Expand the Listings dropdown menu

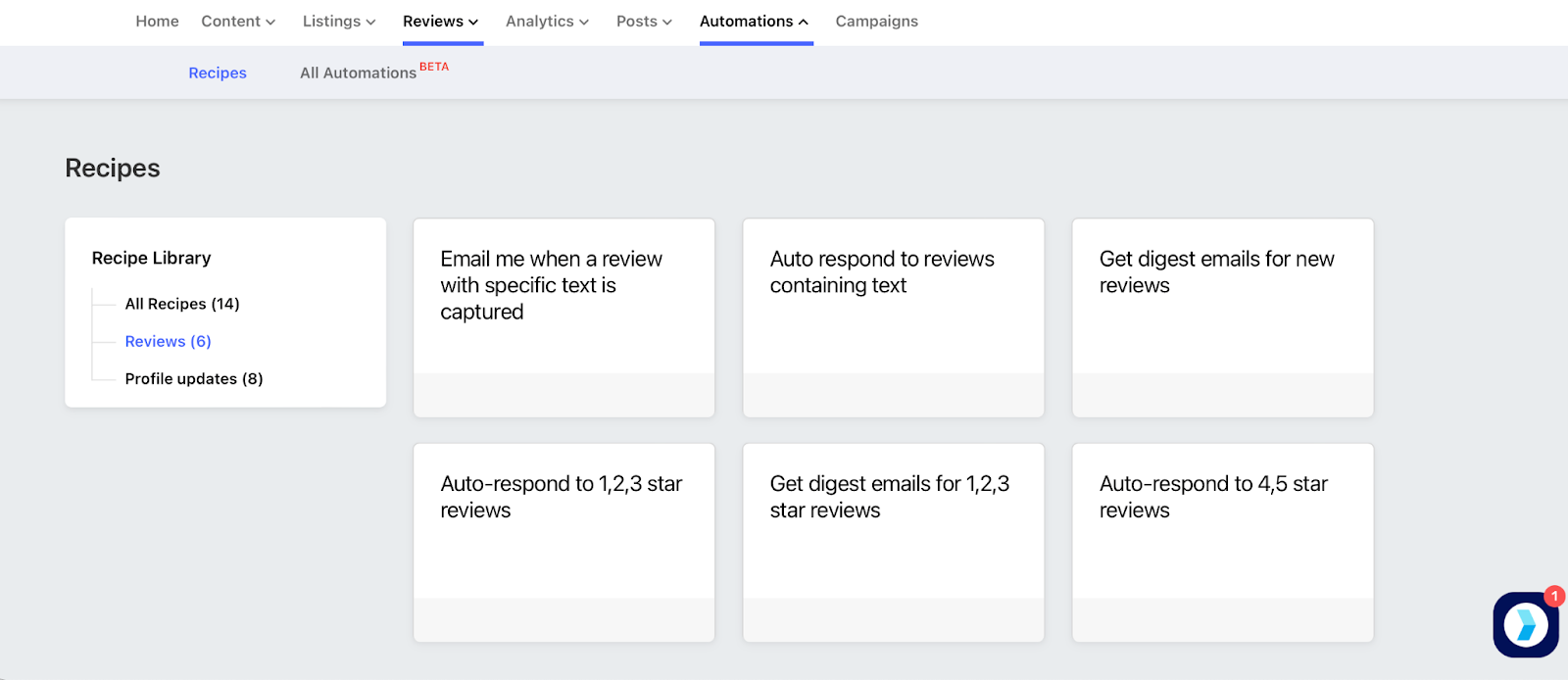click(339, 22)
